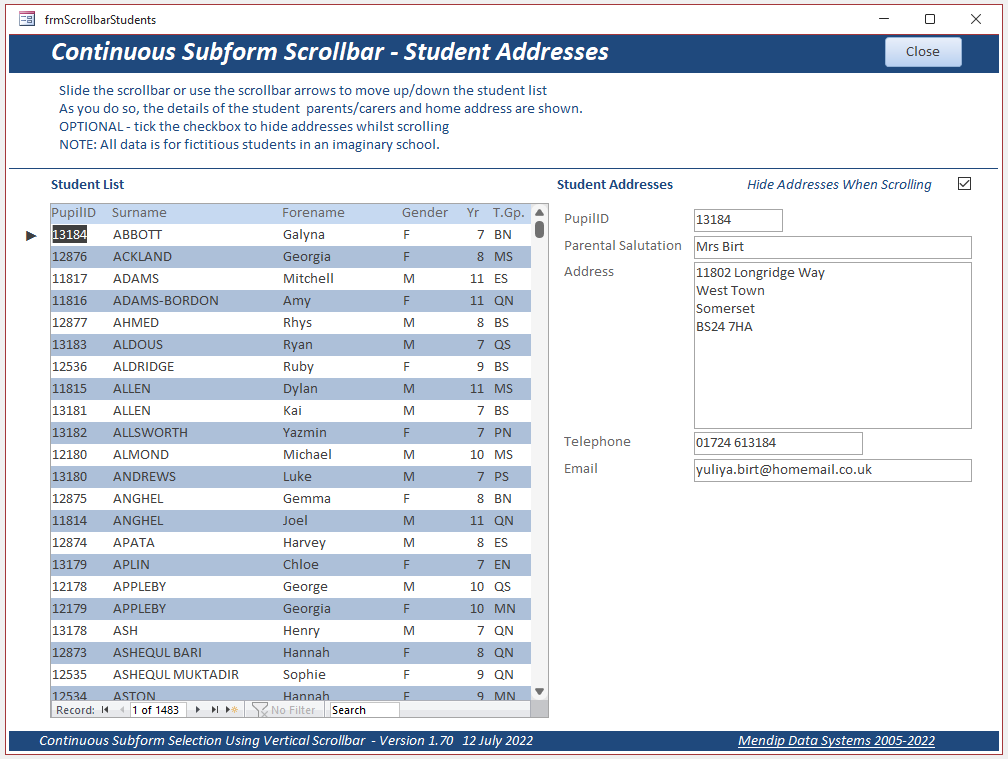
Task: Select surname ASH
Action: pyautogui.click(x=125, y=630)
